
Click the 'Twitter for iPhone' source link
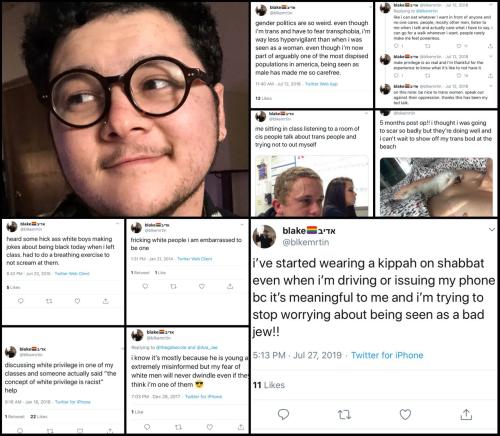point(387,355)
